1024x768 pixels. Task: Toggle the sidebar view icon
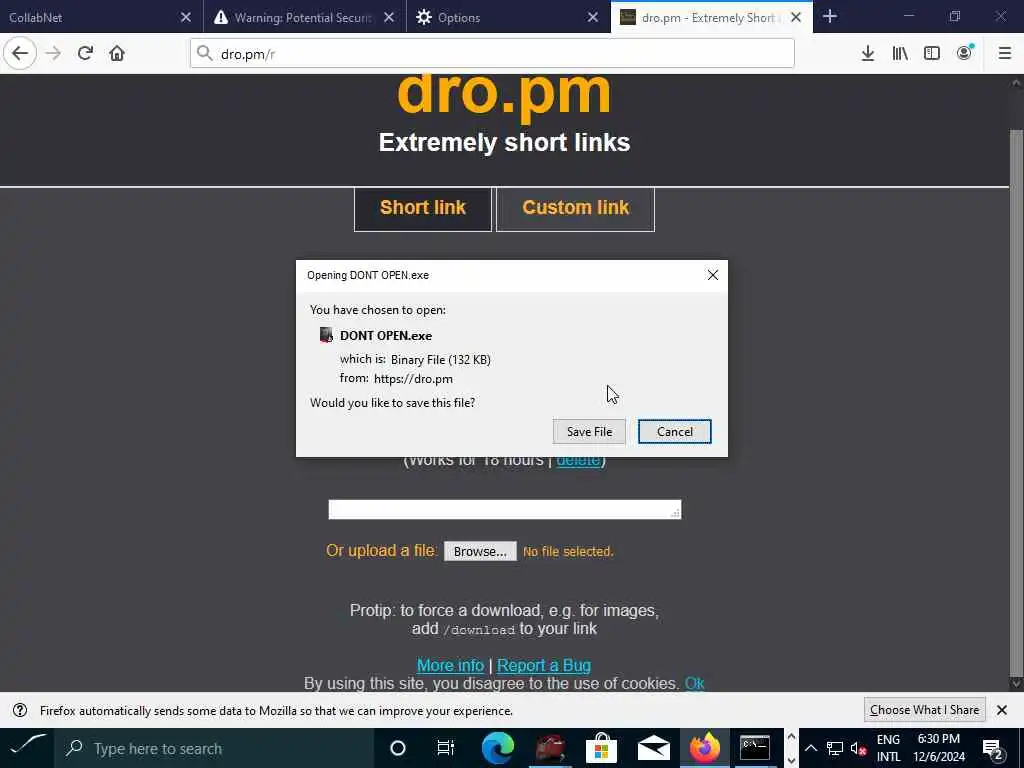(x=932, y=54)
